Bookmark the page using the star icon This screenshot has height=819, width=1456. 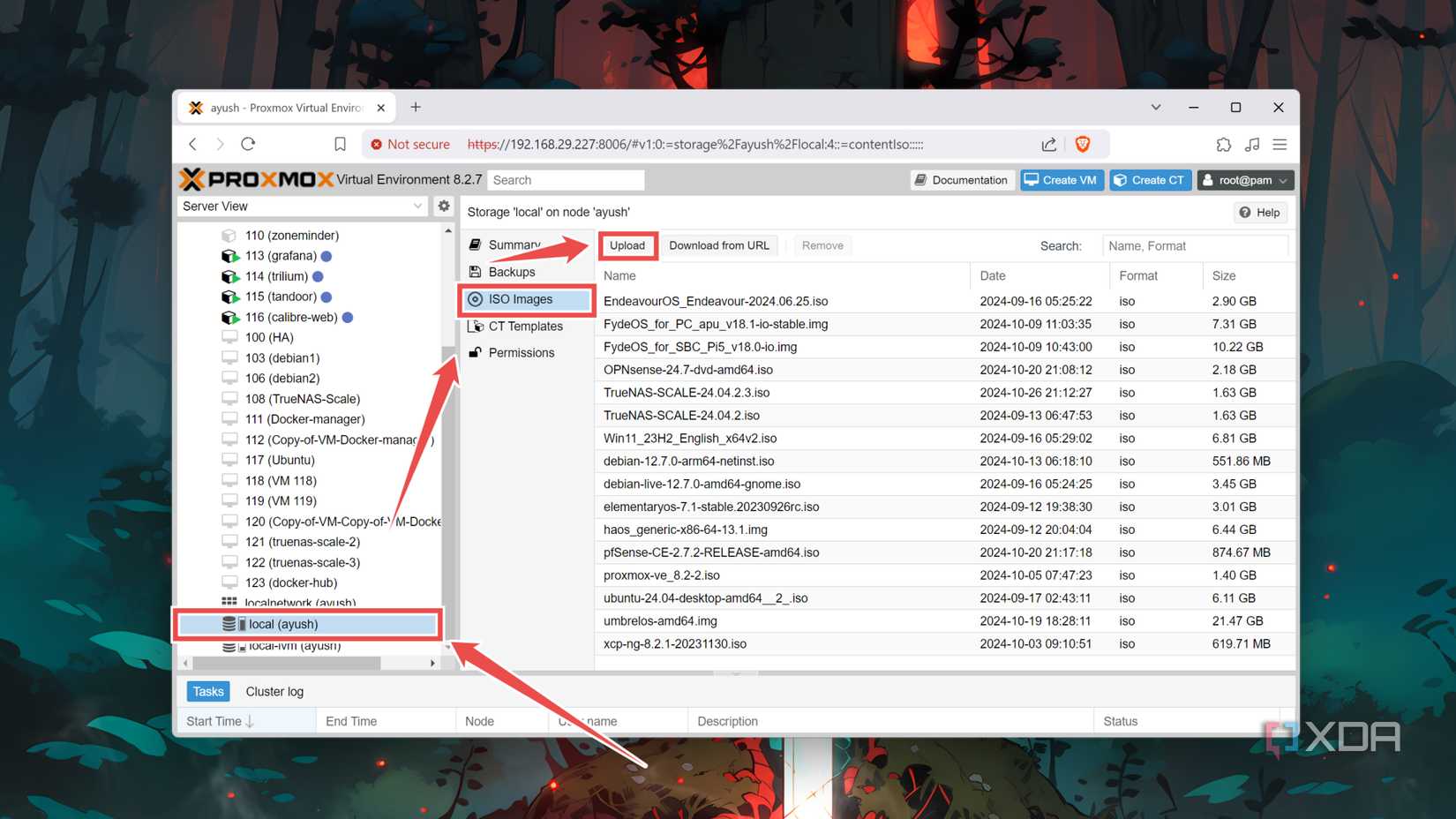[338, 143]
